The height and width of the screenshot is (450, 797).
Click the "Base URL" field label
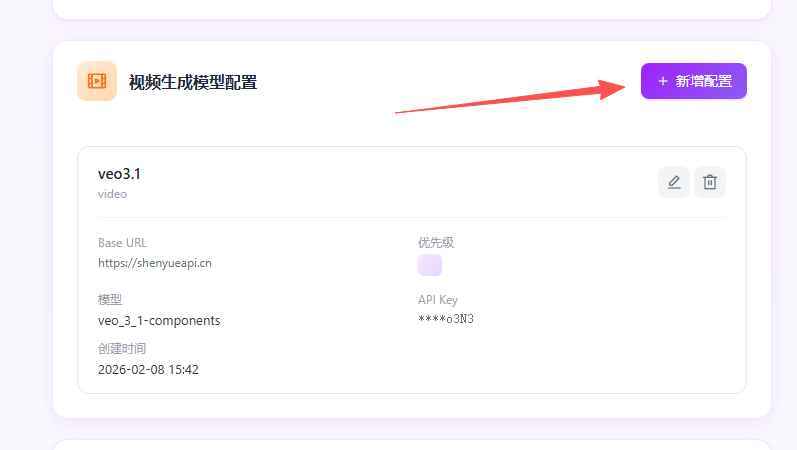coord(122,243)
